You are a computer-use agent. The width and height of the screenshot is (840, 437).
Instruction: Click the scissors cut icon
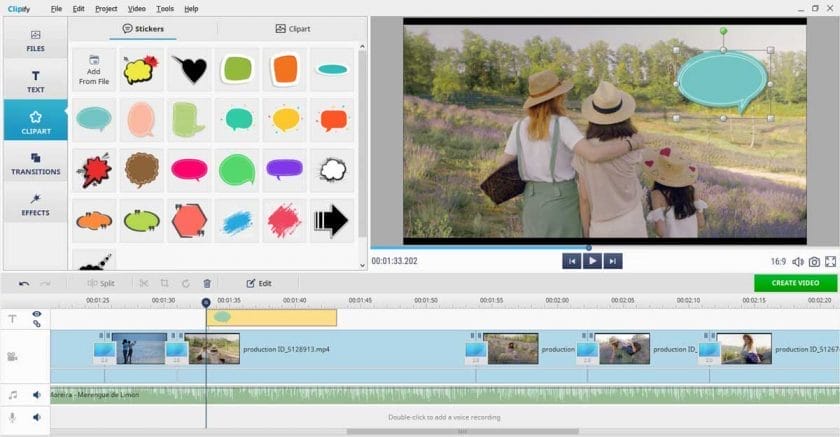(144, 283)
